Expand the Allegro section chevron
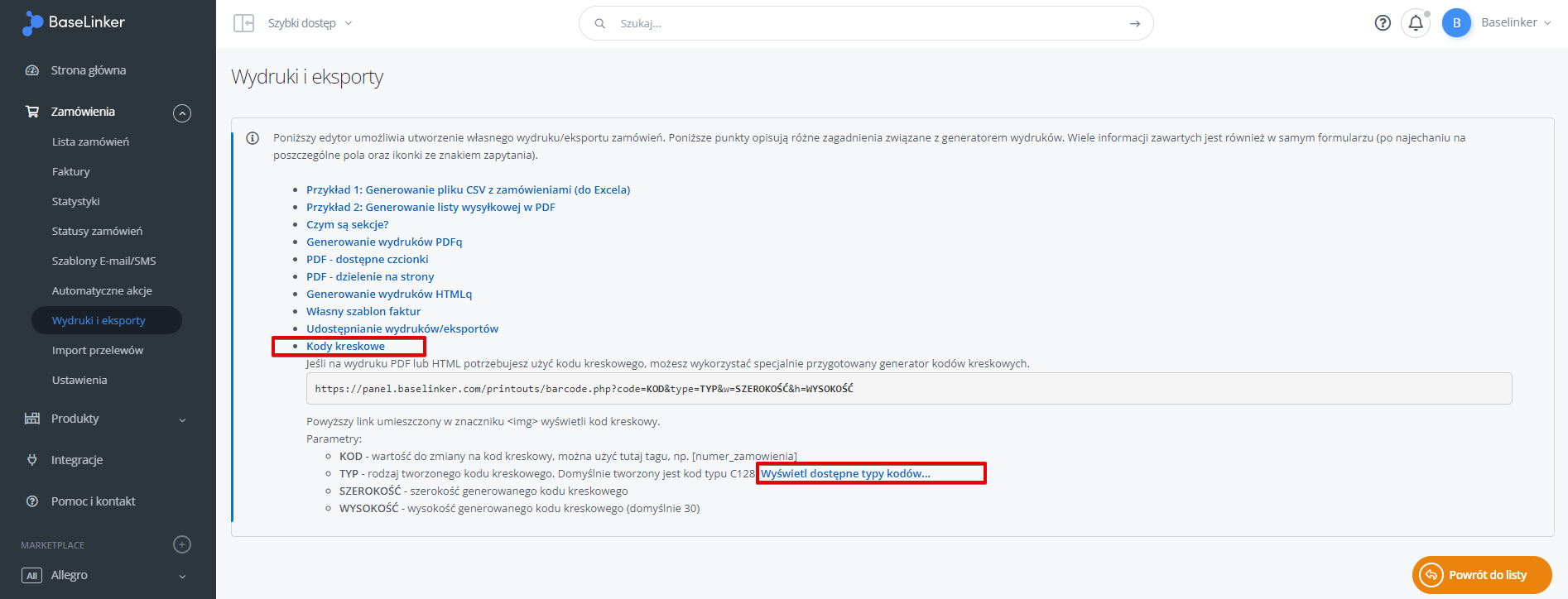Viewport: 1568px width, 599px height. 182,577
